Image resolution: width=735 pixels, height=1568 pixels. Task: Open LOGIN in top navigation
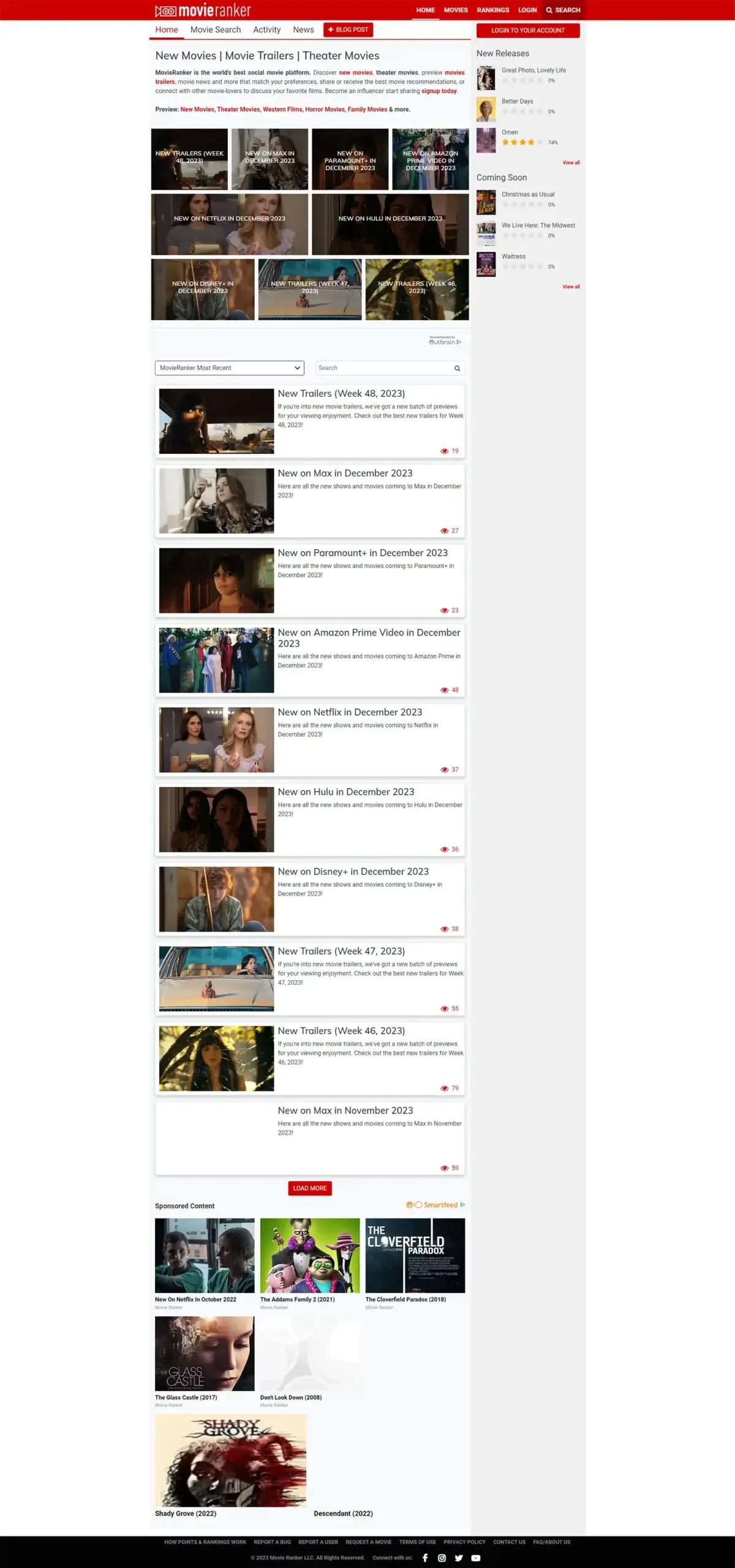tap(527, 10)
